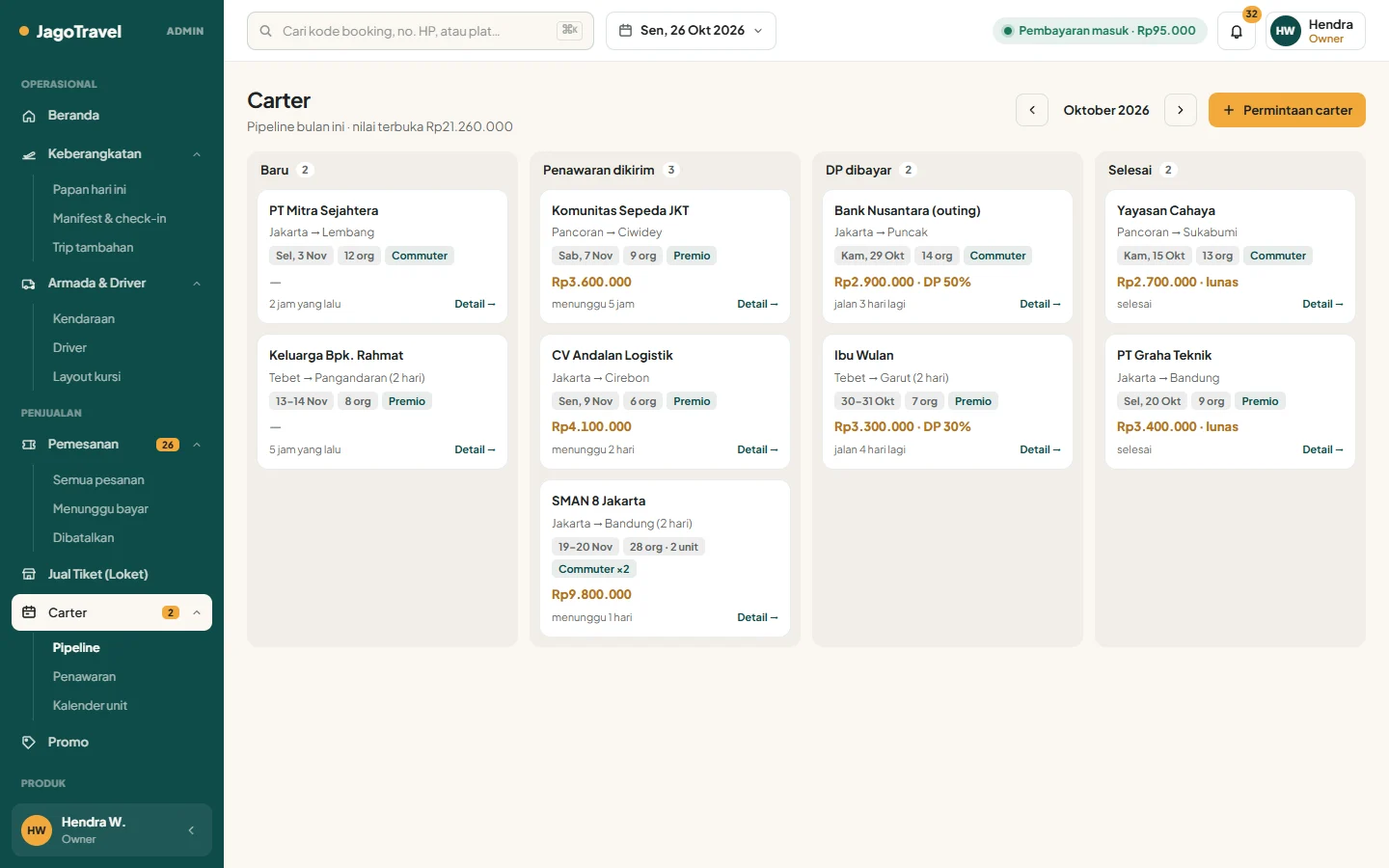The height and width of the screenshot is (868, 1389).
Task: Open Kalender unit
Action: pos(90,706)
